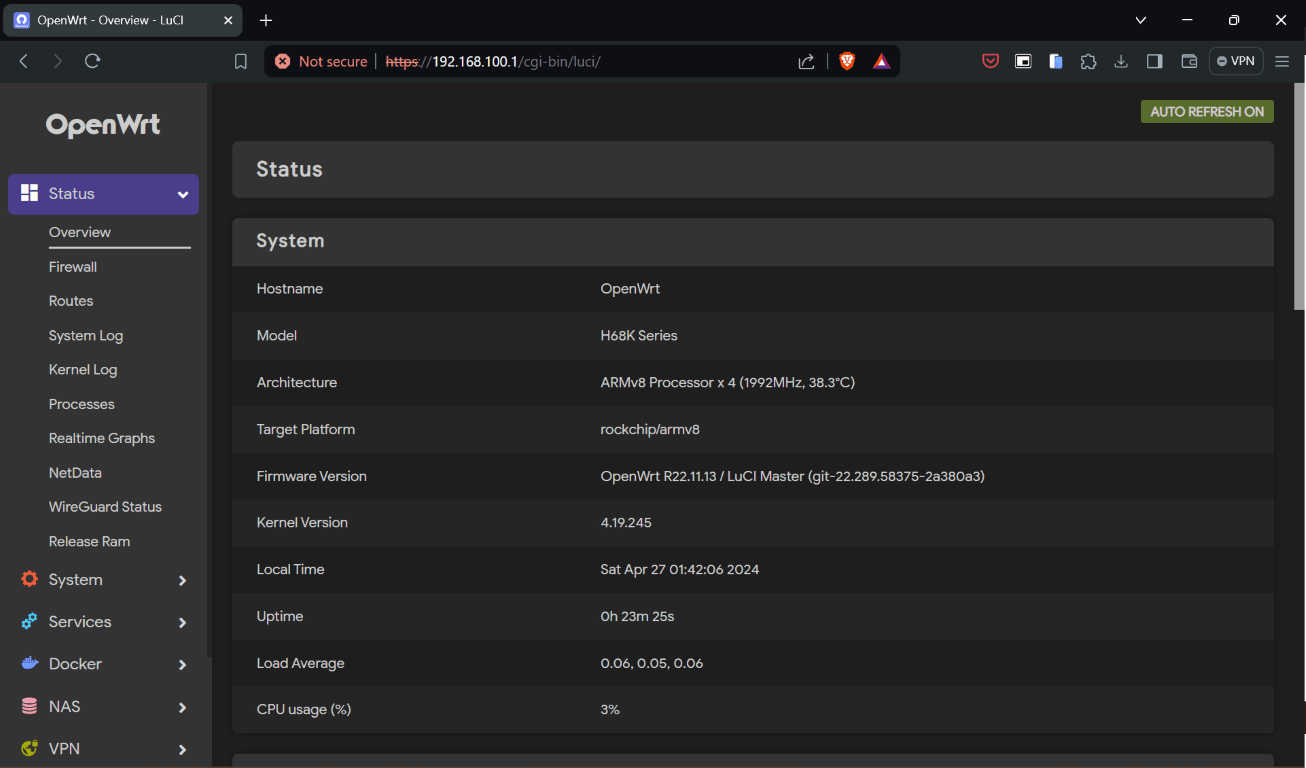Toggle the AUTO REFRESH ON button
Viewport: 1306px width, 768px height.
pyautogui.click(x=1207, y=111)
